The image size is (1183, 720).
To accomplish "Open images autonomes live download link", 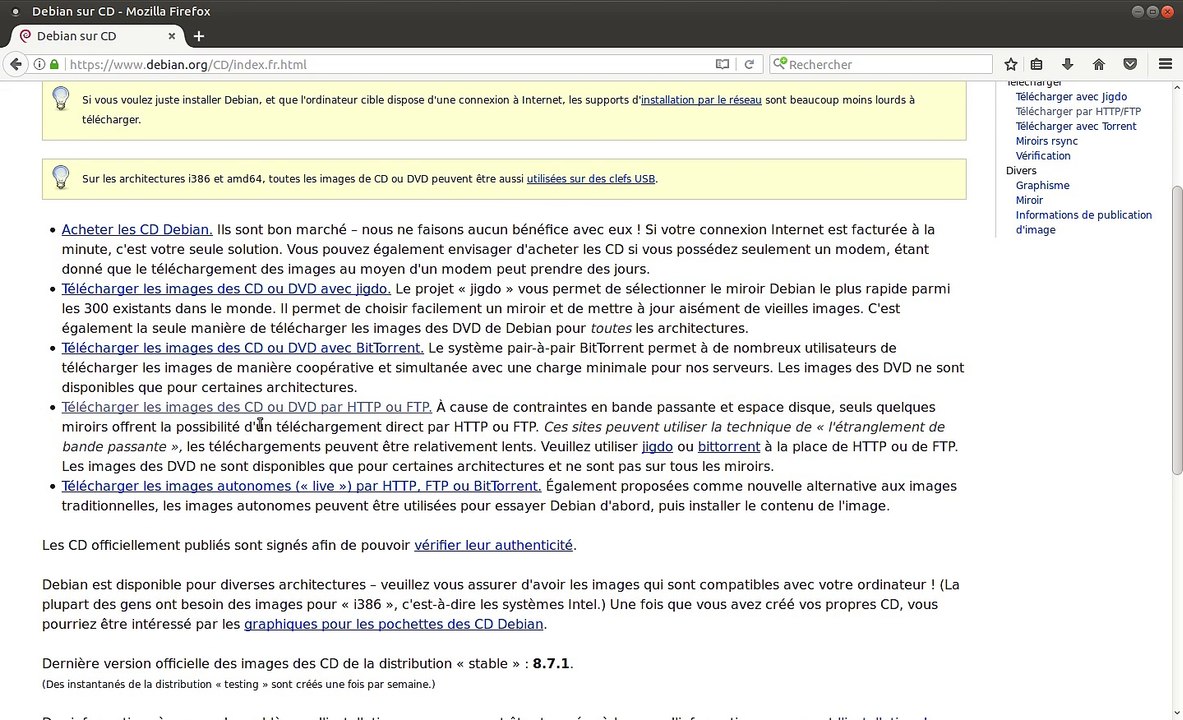I will click(x=302, y=486).
